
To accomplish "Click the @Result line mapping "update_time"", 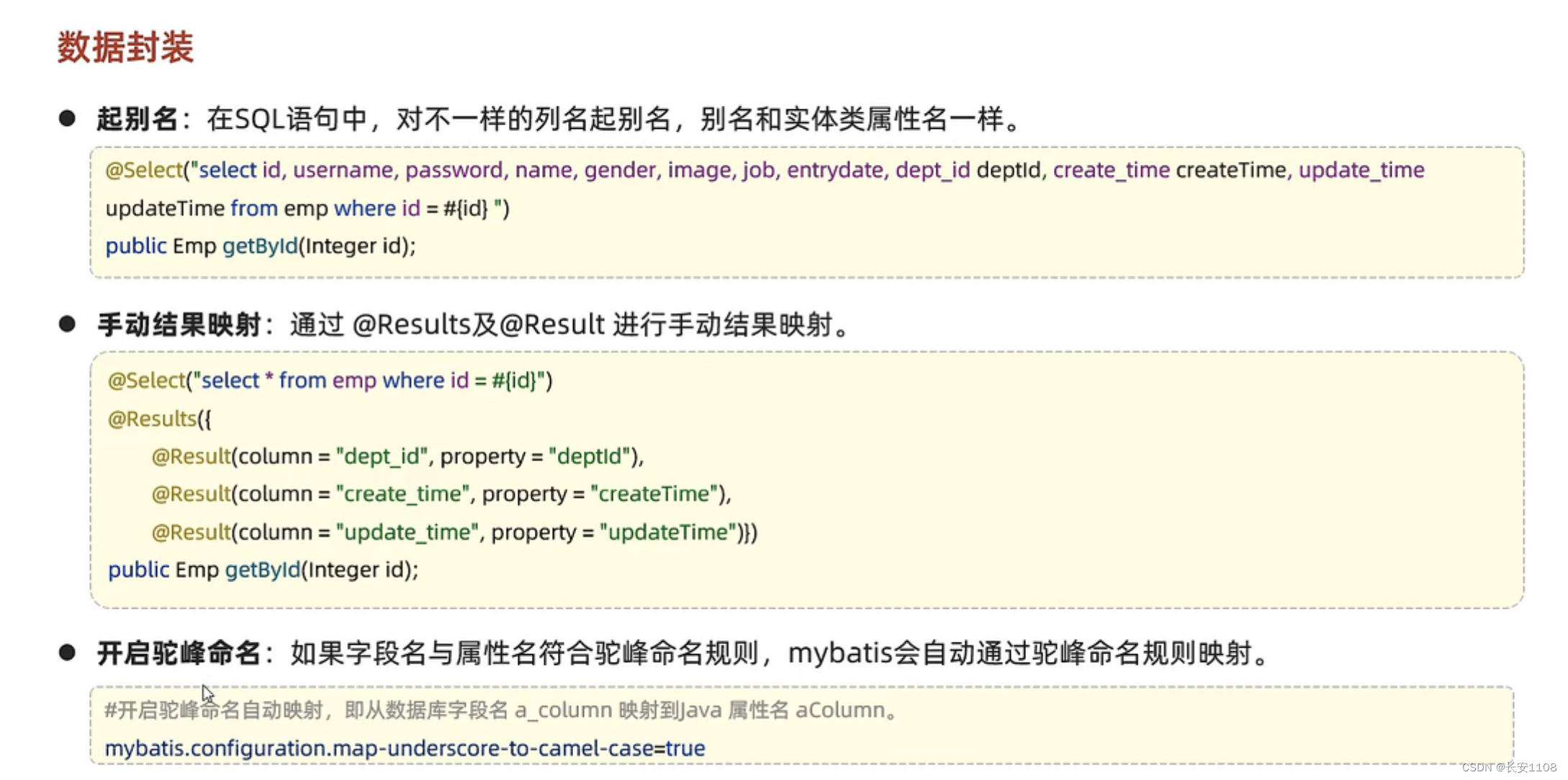I will pyautogui.click(x=454, y=532).
